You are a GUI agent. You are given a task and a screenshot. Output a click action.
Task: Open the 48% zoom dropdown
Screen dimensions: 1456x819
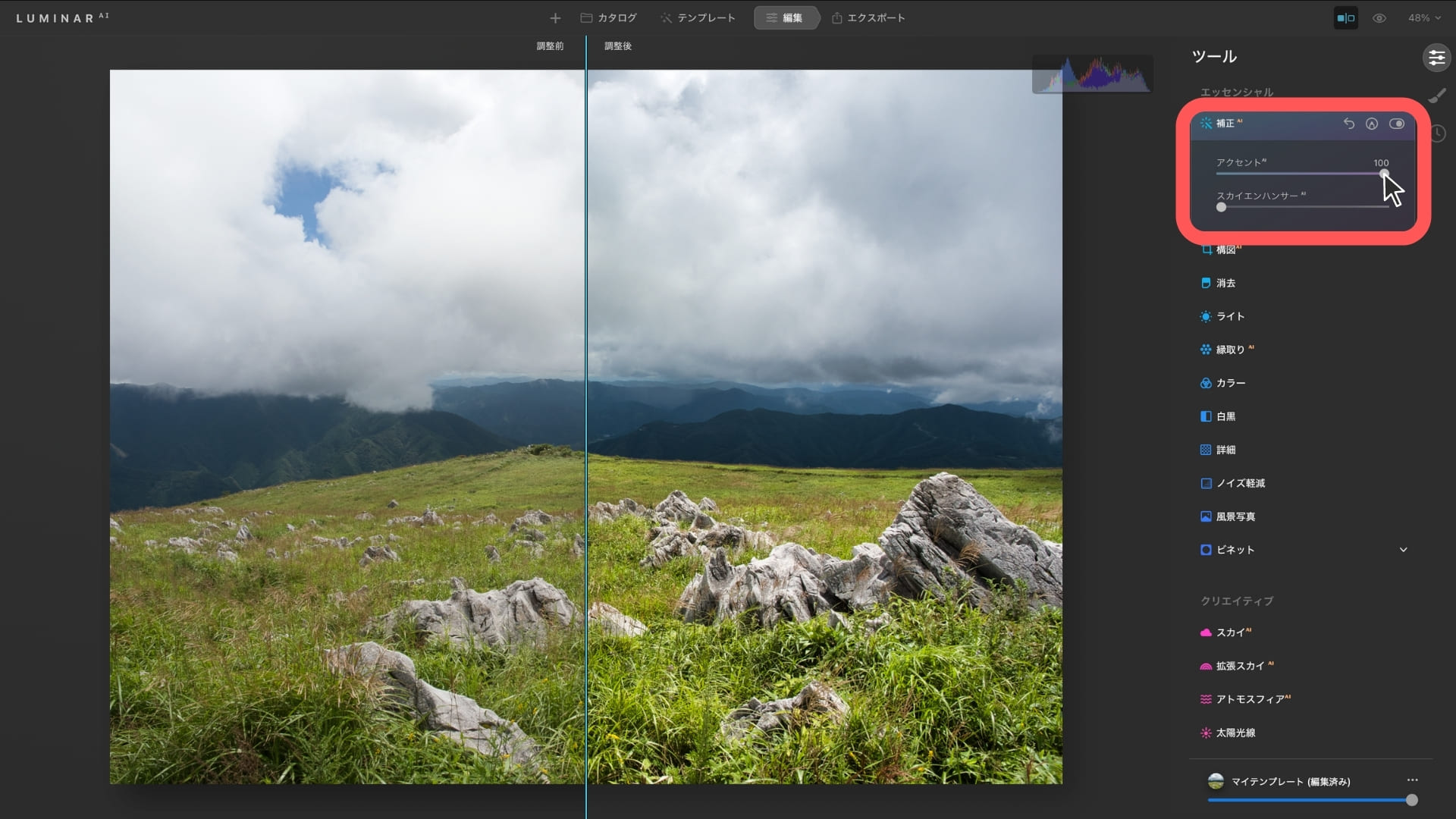coord(1424,18)
